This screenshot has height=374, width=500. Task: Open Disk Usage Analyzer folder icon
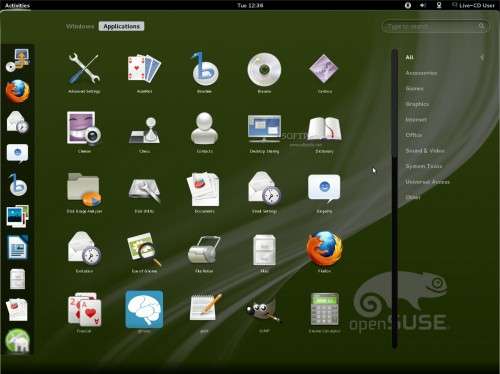pyautogui.click(x=84, y=189)
